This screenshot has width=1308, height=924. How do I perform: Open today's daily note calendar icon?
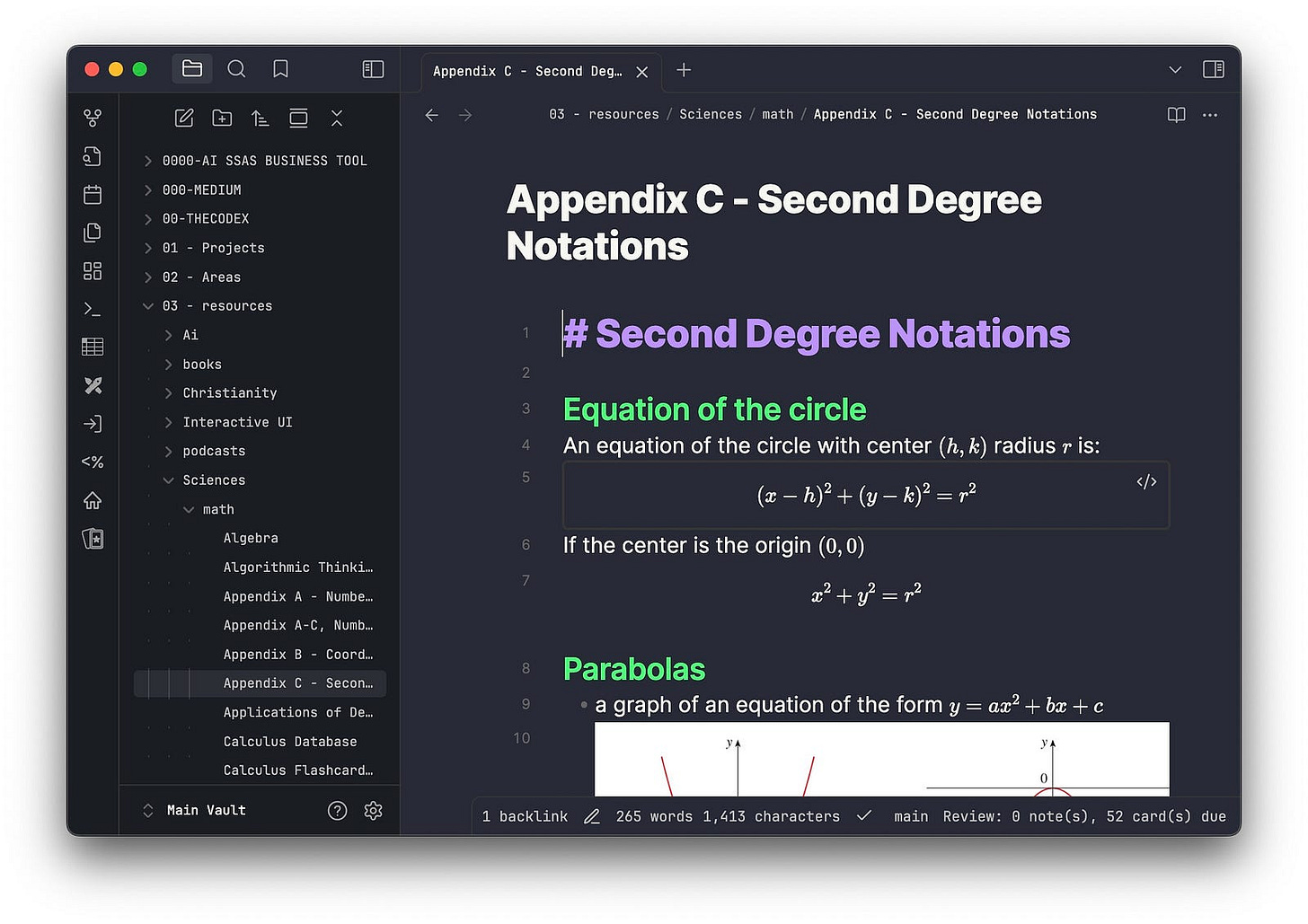(93, 195)
